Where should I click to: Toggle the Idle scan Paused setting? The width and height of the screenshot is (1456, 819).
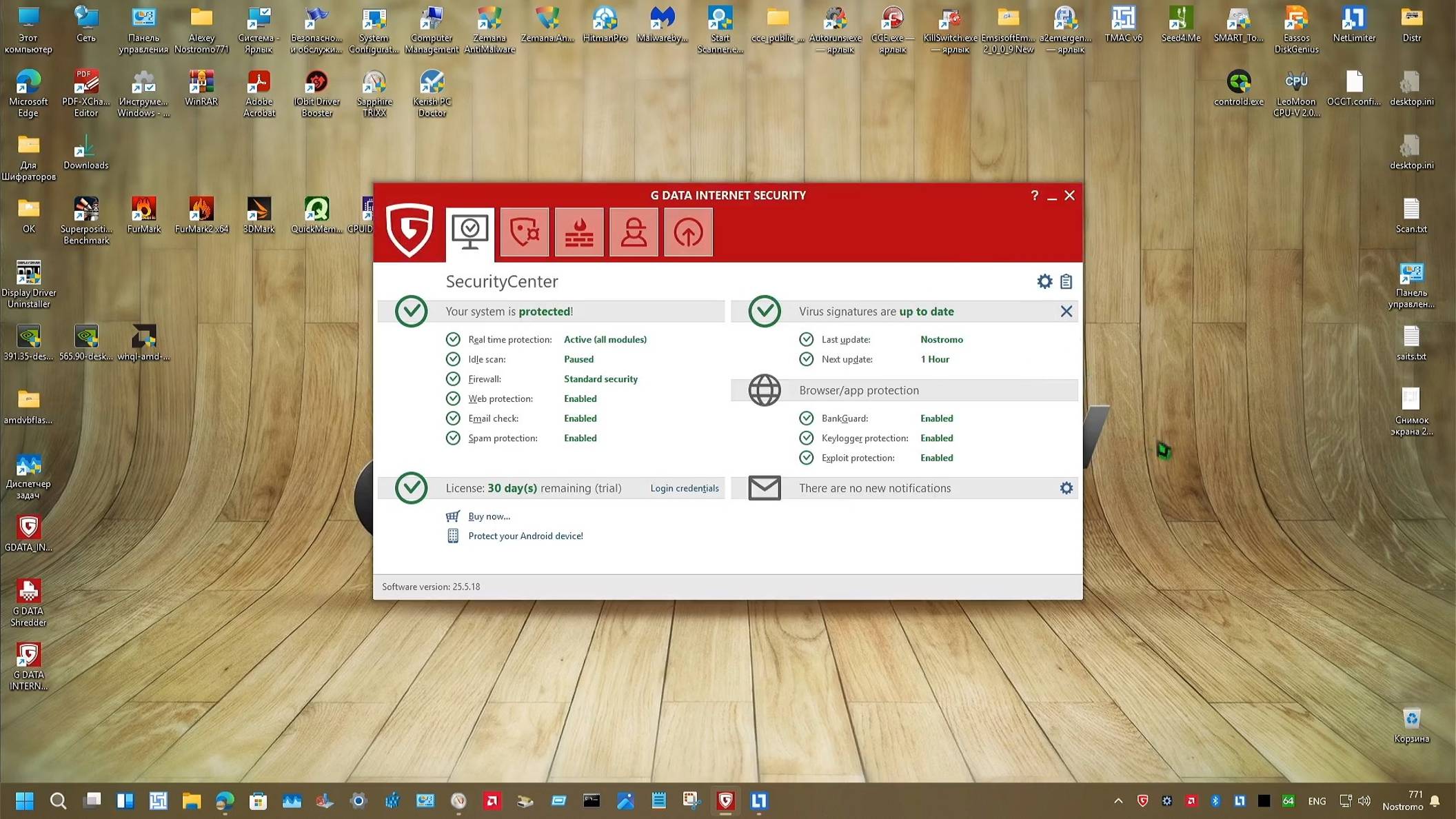[x=578, y=359]
